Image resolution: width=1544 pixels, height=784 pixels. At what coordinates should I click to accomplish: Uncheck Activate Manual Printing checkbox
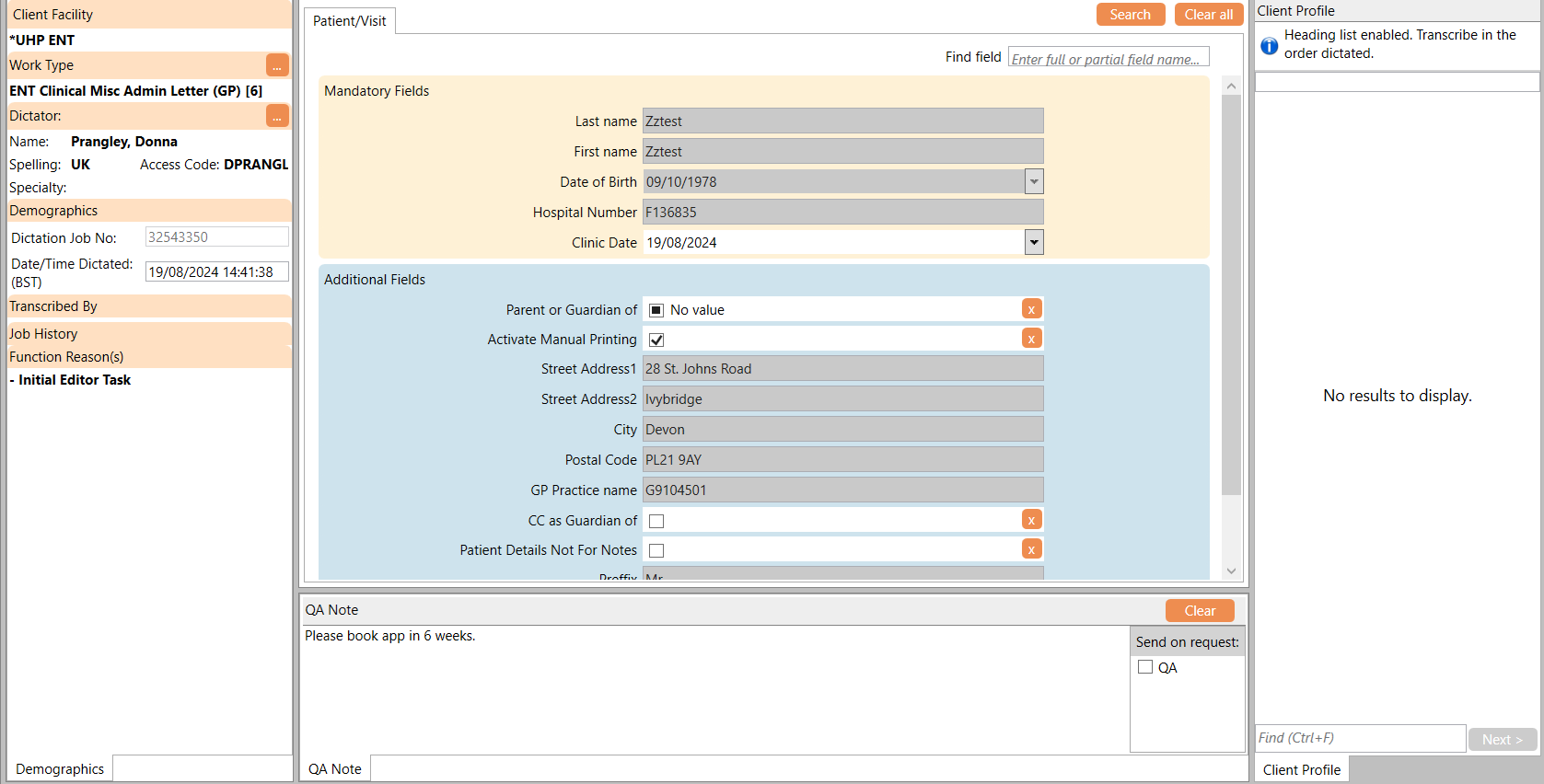(656, 340)
